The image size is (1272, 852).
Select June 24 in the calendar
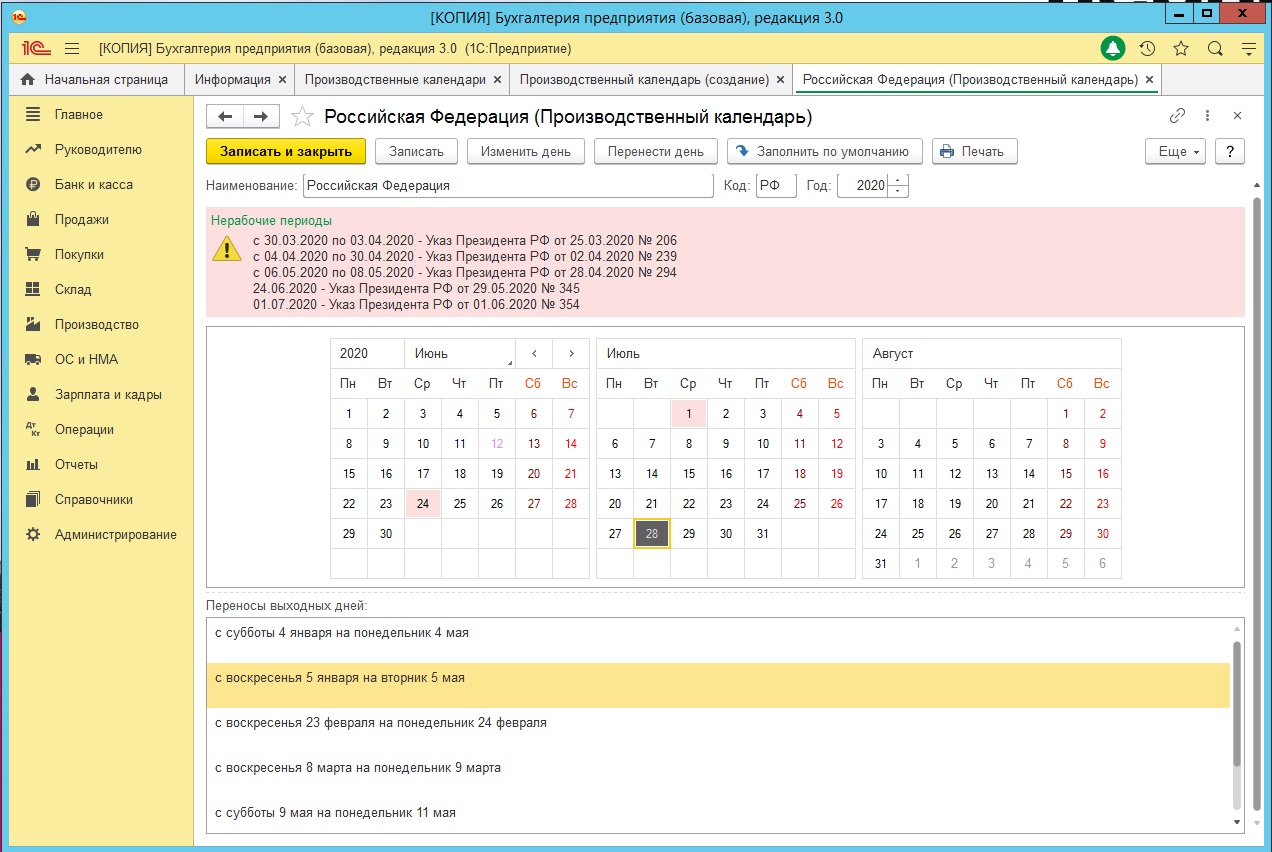423,503
